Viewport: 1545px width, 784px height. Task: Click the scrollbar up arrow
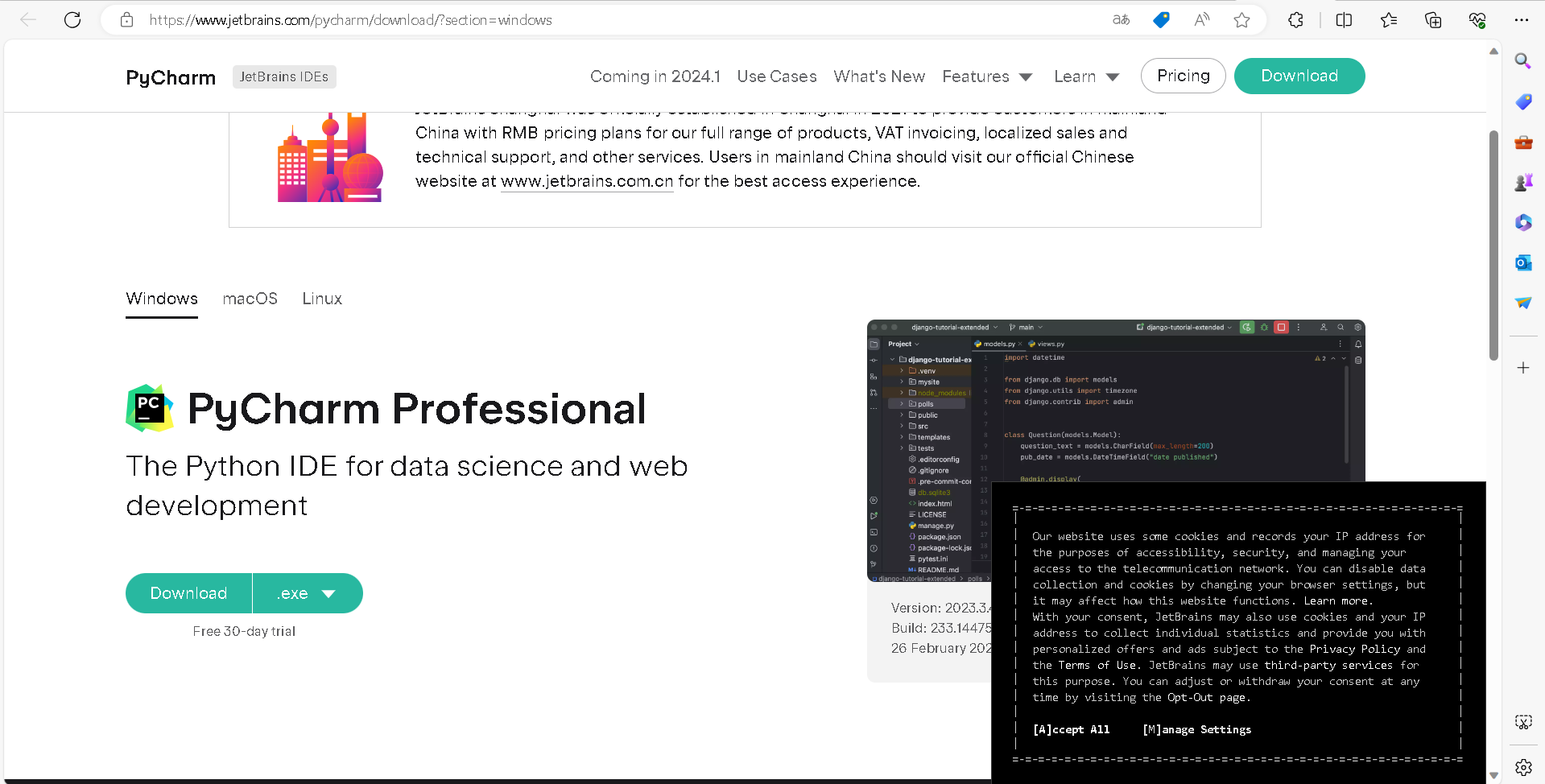[1493, 51]
